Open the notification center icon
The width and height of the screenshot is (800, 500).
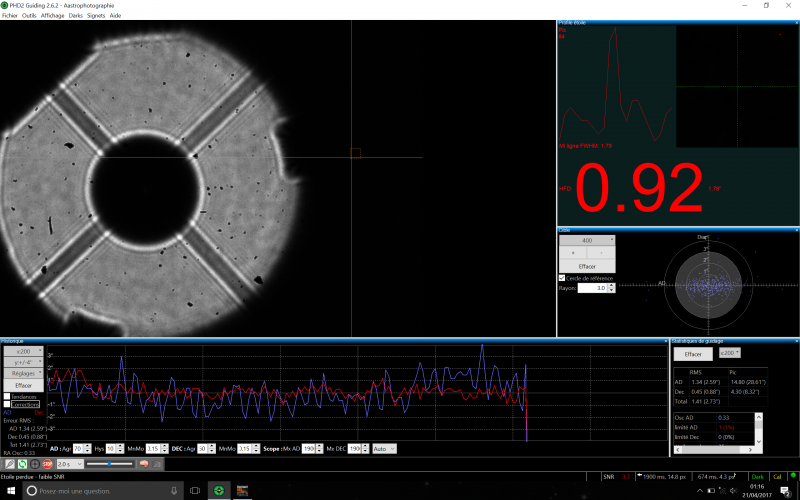786,491
